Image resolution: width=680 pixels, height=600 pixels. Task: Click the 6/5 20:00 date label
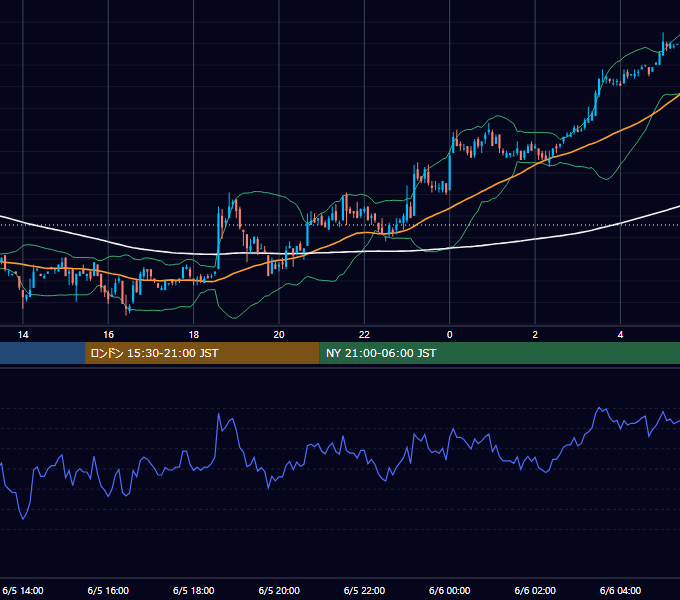(279, 590)
